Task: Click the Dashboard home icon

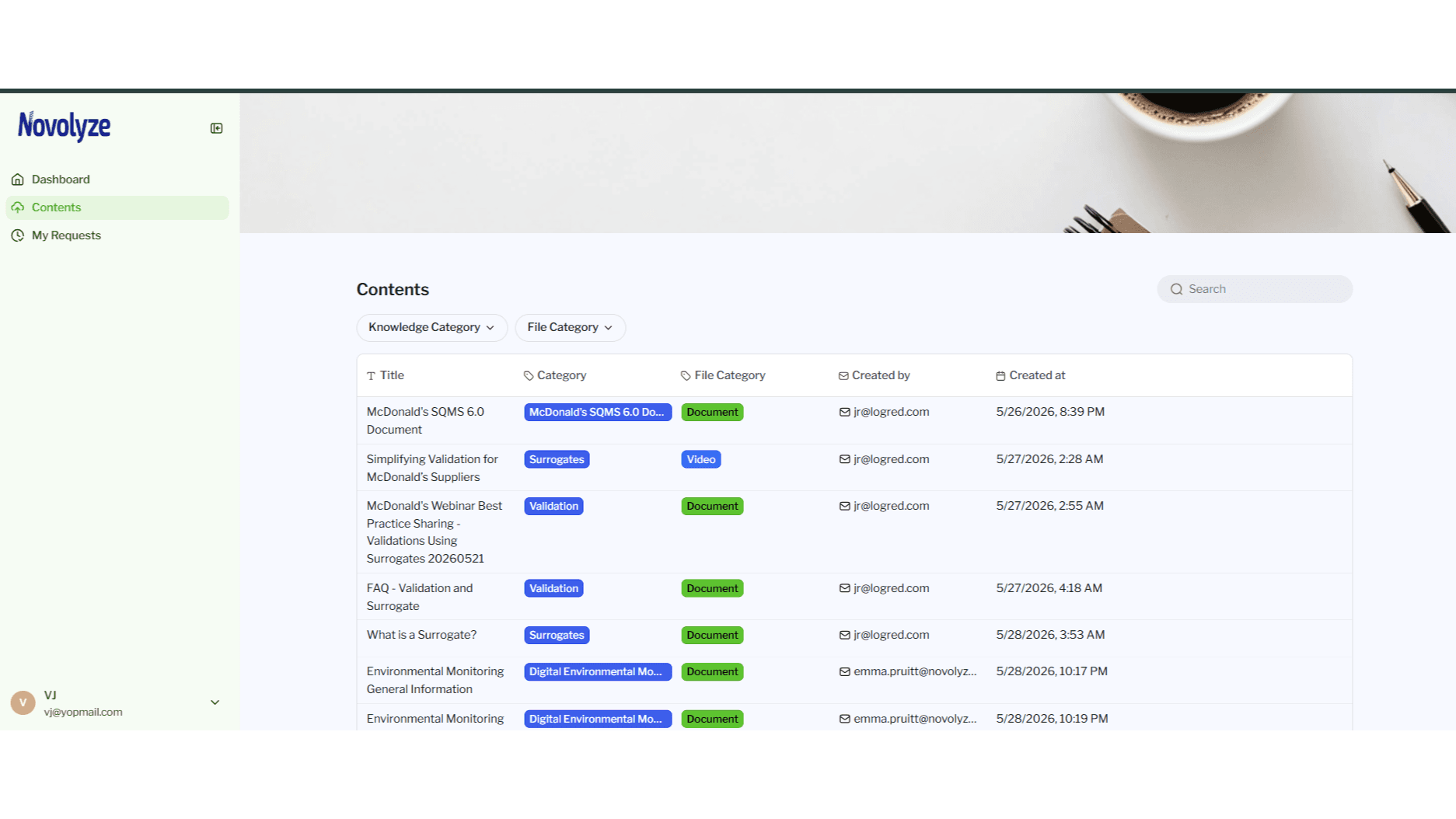Action: pyautogui.click(x=18, y=179)
